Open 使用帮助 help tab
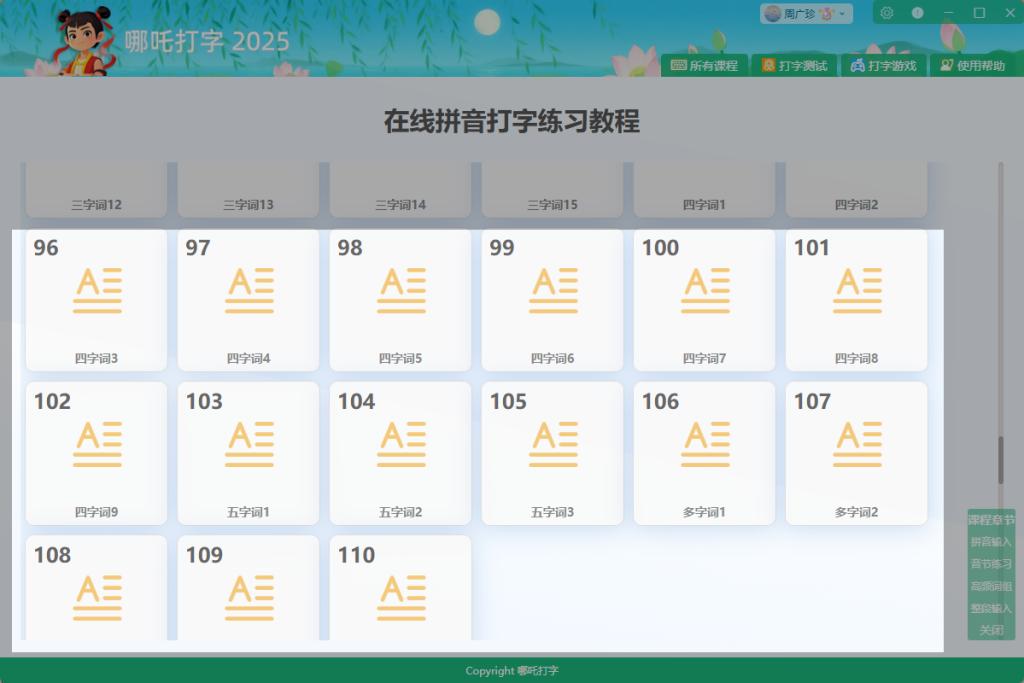The height and width of the screenshot is (683, 1024). pos(972,66)
